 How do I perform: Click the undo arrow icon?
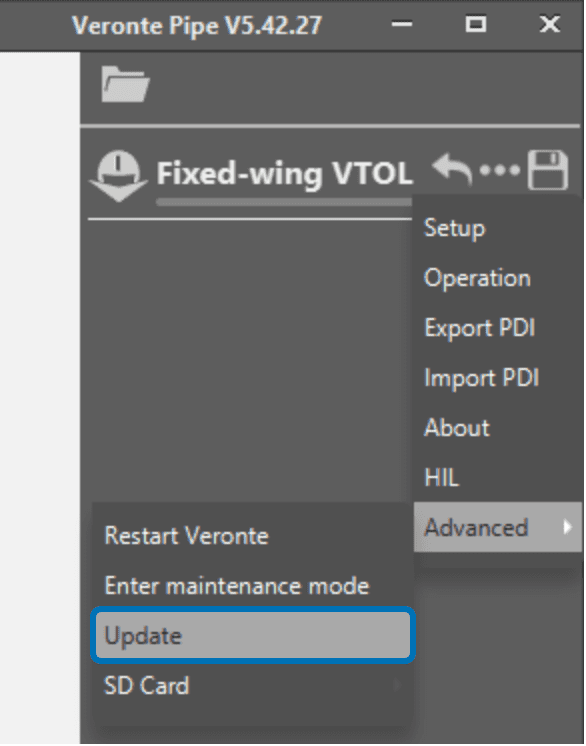(452, 168)
